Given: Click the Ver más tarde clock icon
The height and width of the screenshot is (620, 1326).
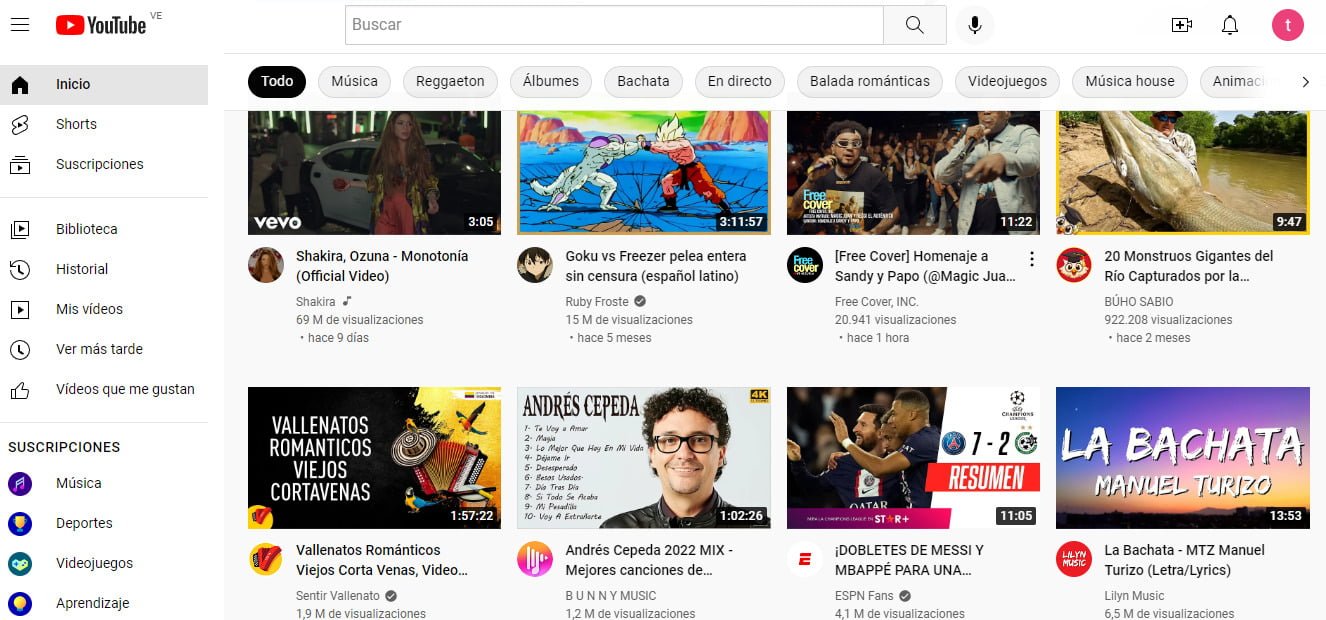Looking at the screenshot, I should click(20, 349).
